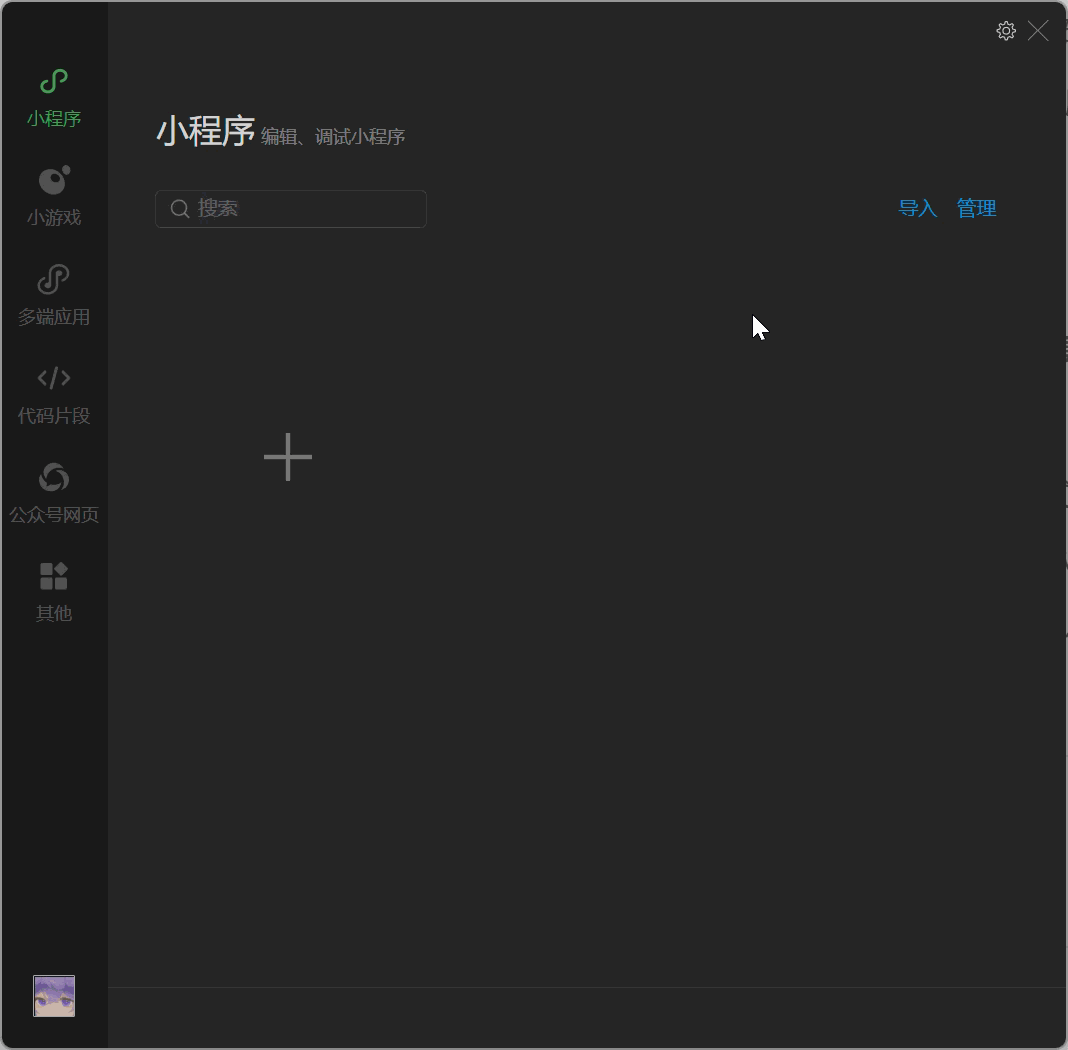
Task: Click the search magnifier icon in the search box
Action: (180, 208)
